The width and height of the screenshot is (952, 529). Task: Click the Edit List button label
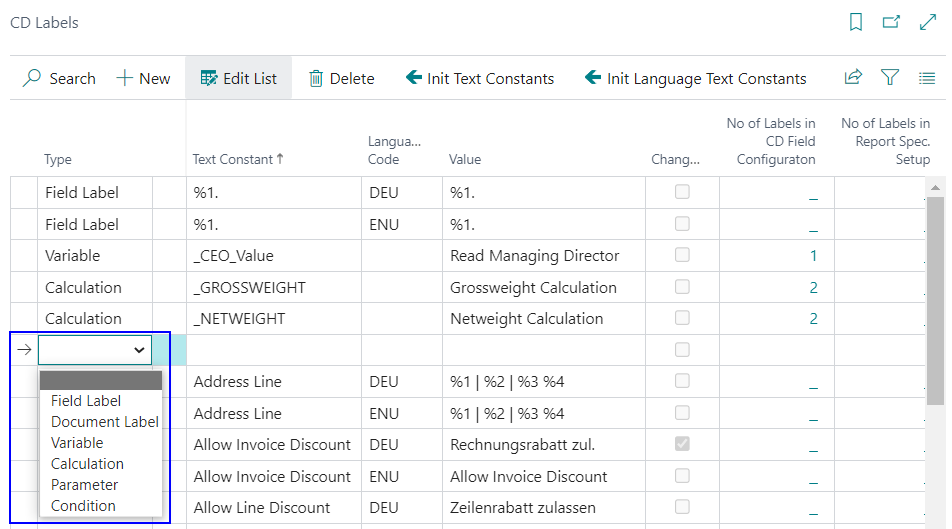[x=250, y=78]
